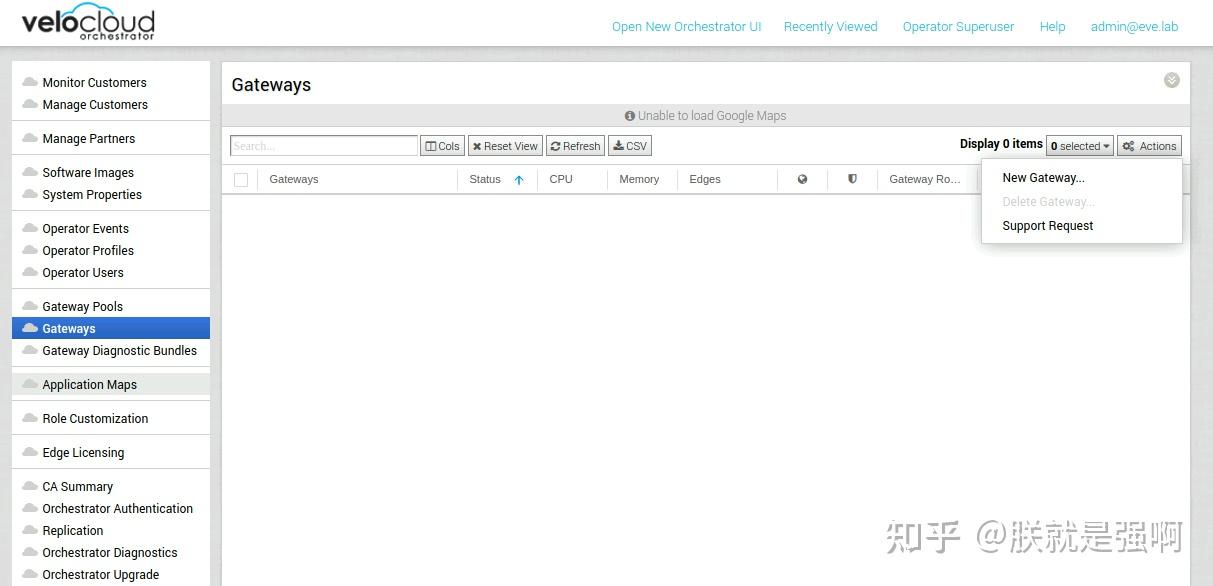Open the '0 selected' dropdown
The width and height of the screenshot is (1213, 586).
point(1079,146)
